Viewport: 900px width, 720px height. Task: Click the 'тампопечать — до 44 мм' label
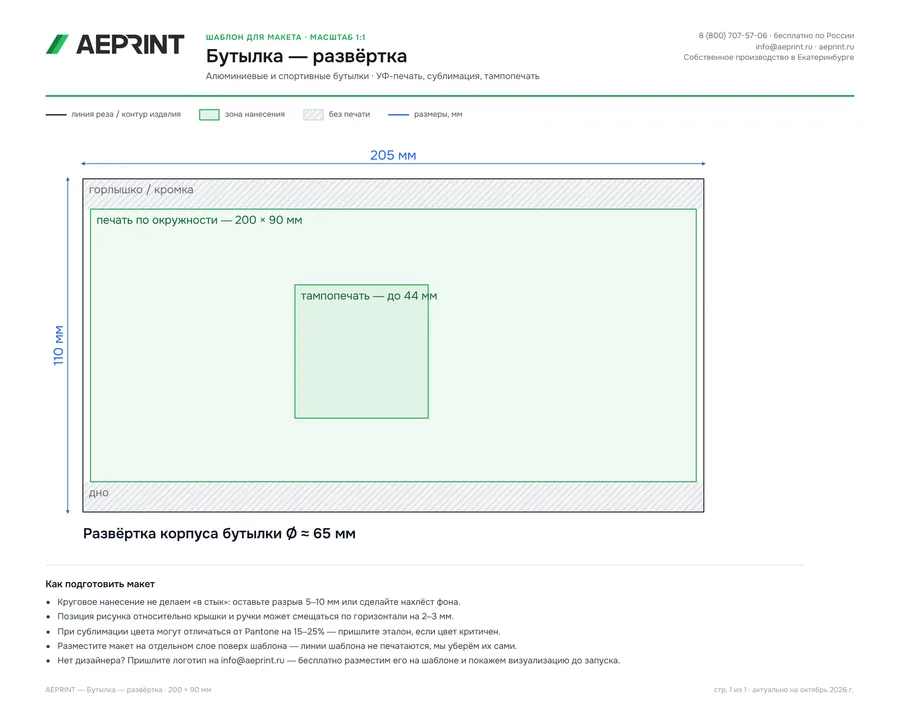369,296
